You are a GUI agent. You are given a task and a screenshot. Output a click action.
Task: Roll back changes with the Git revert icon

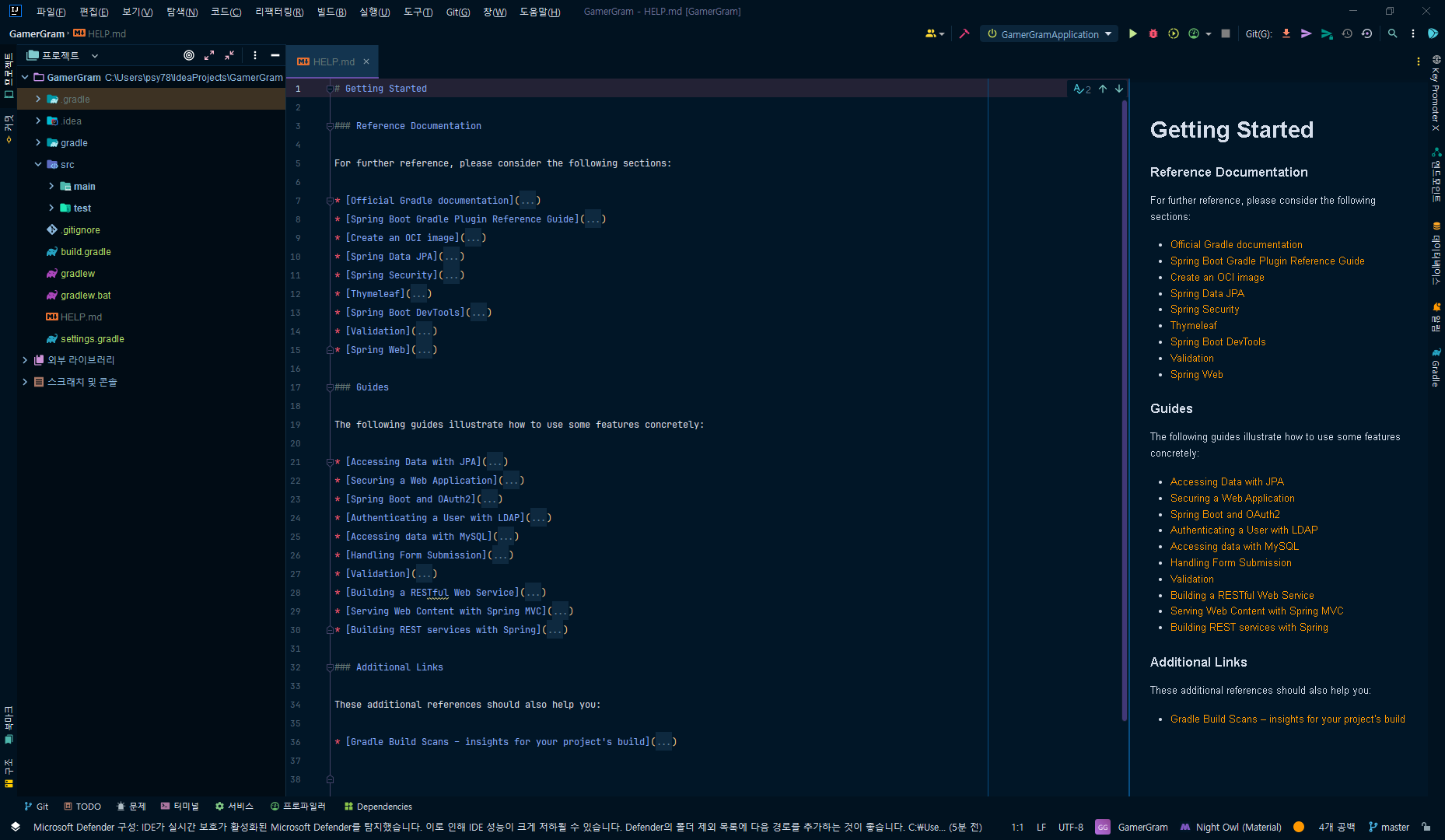pos(1366,33)
